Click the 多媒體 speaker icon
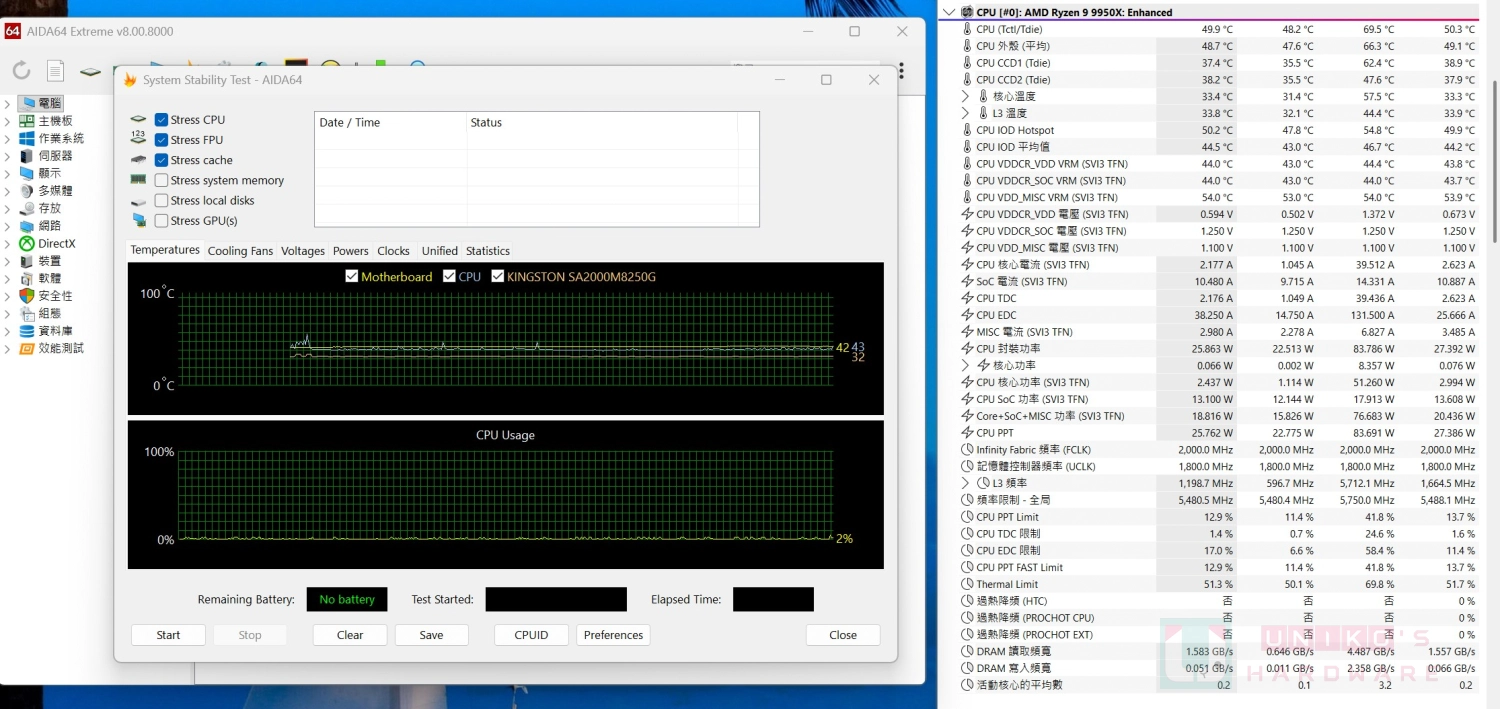The image size is (1500, 709). 26,191
